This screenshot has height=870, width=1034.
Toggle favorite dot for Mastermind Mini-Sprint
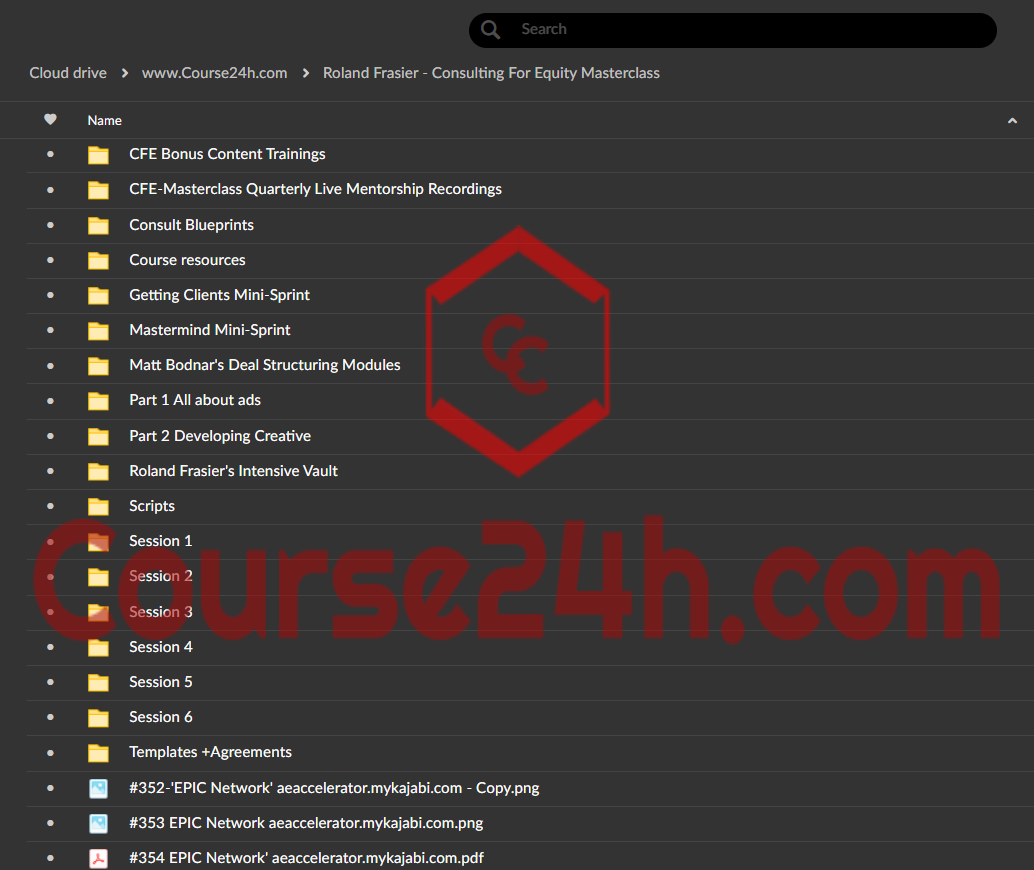pyautogui.click(x=50, y=330)
